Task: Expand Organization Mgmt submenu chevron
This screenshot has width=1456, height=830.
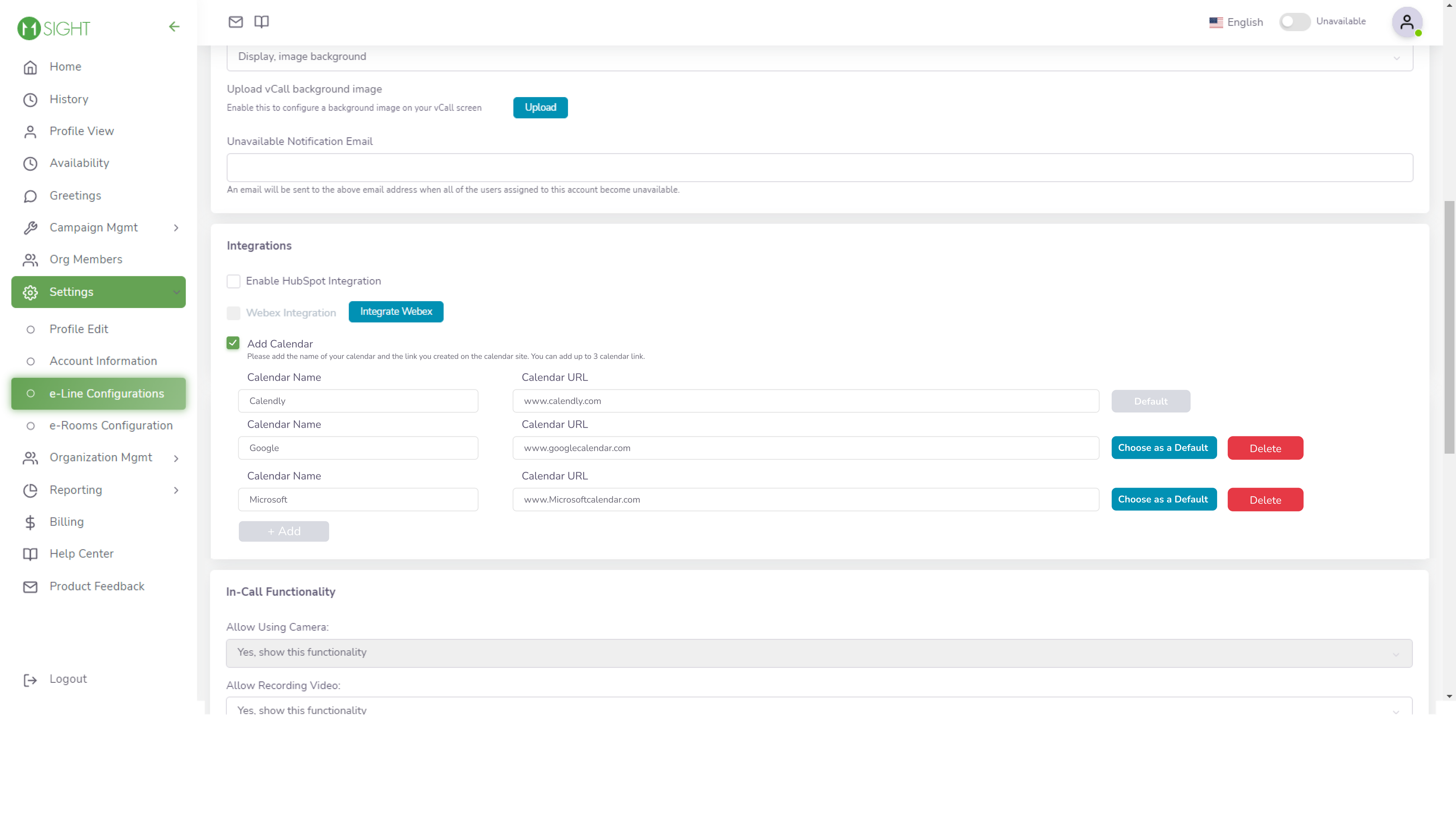Action: [176, 458]
